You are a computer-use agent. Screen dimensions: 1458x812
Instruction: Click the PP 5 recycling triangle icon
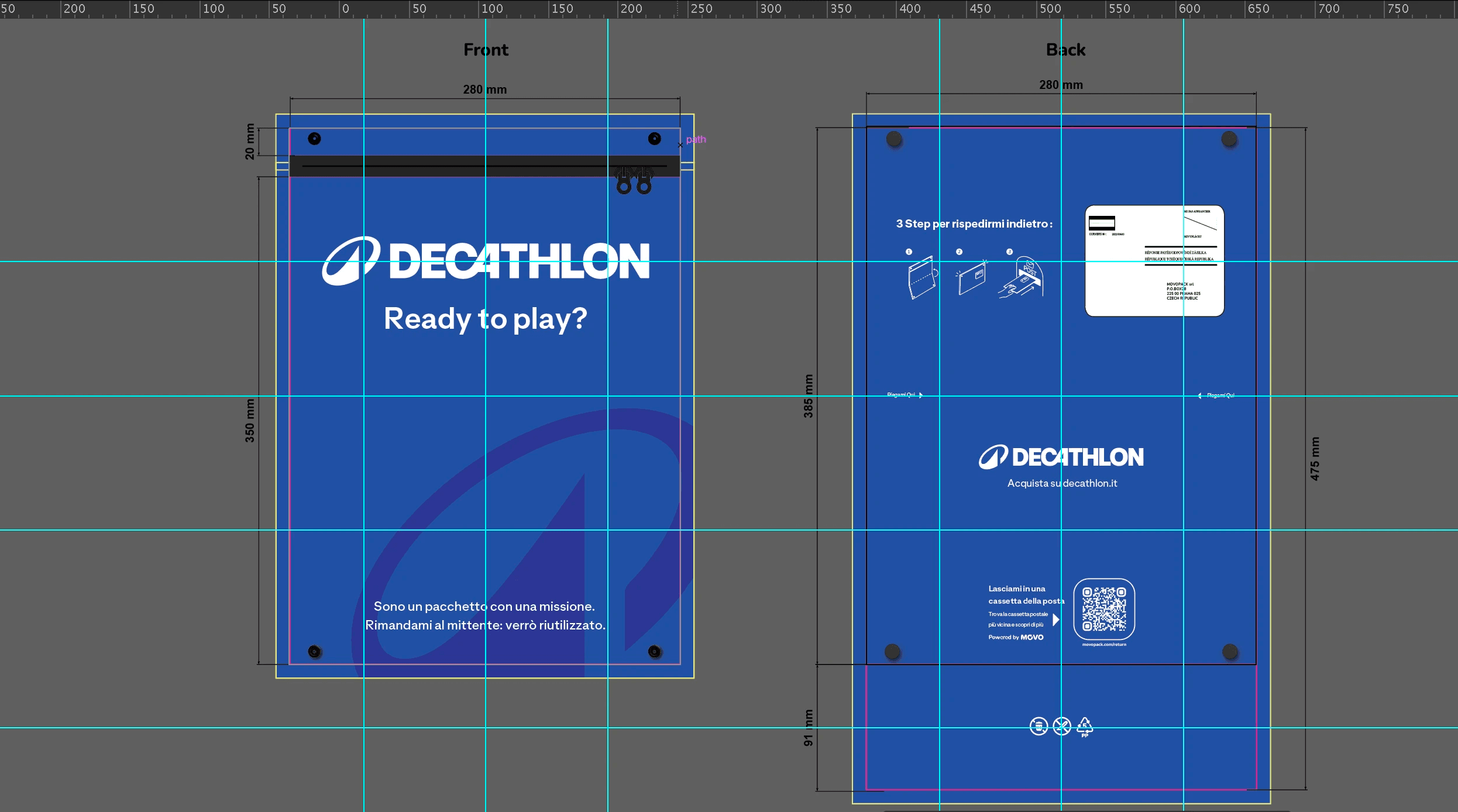(x=1085, y=726)
